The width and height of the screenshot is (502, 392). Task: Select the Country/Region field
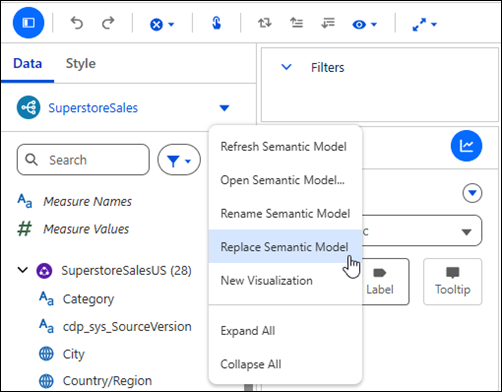tap(107, 381)
